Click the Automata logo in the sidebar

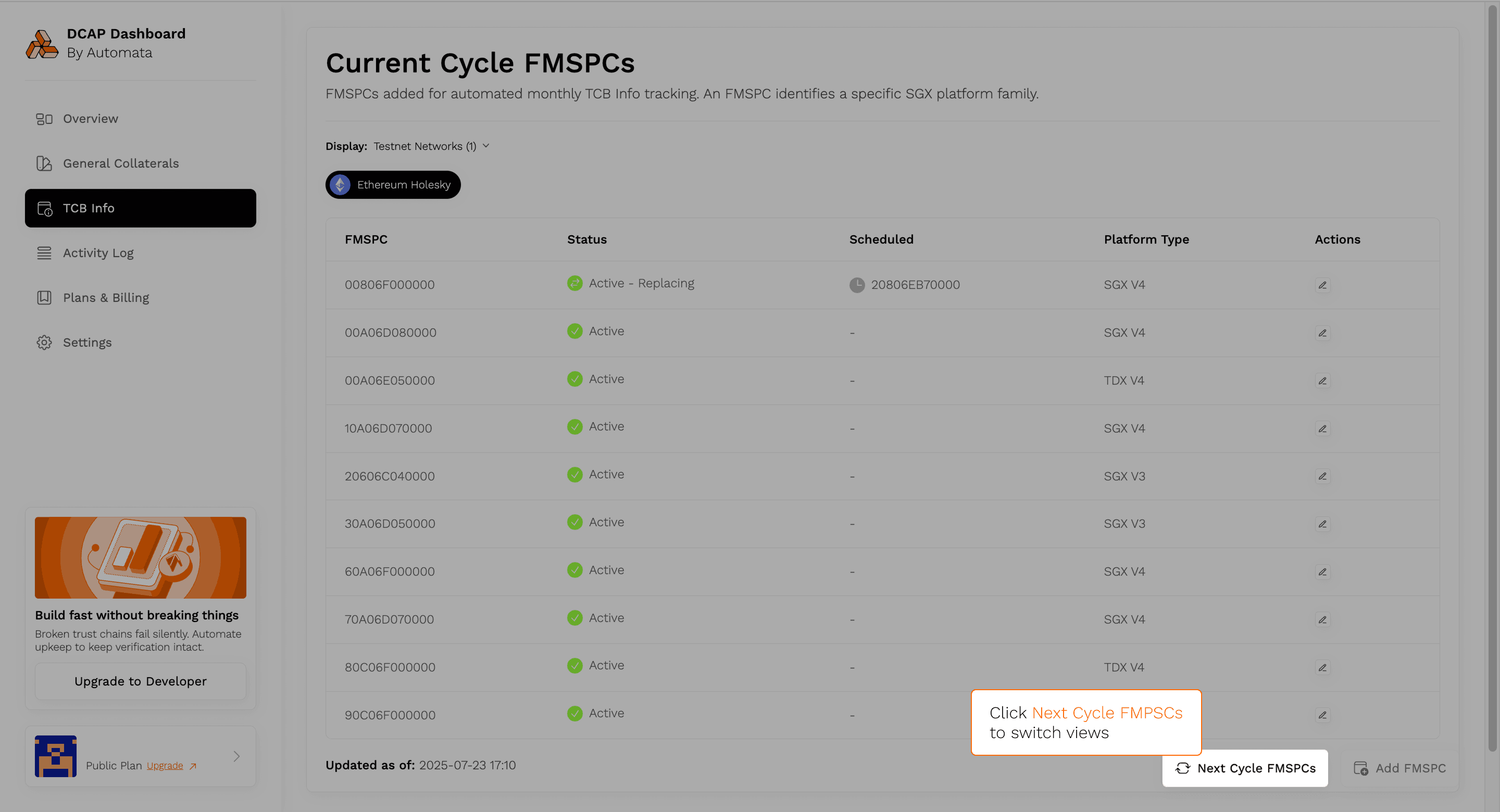point(42,44)
